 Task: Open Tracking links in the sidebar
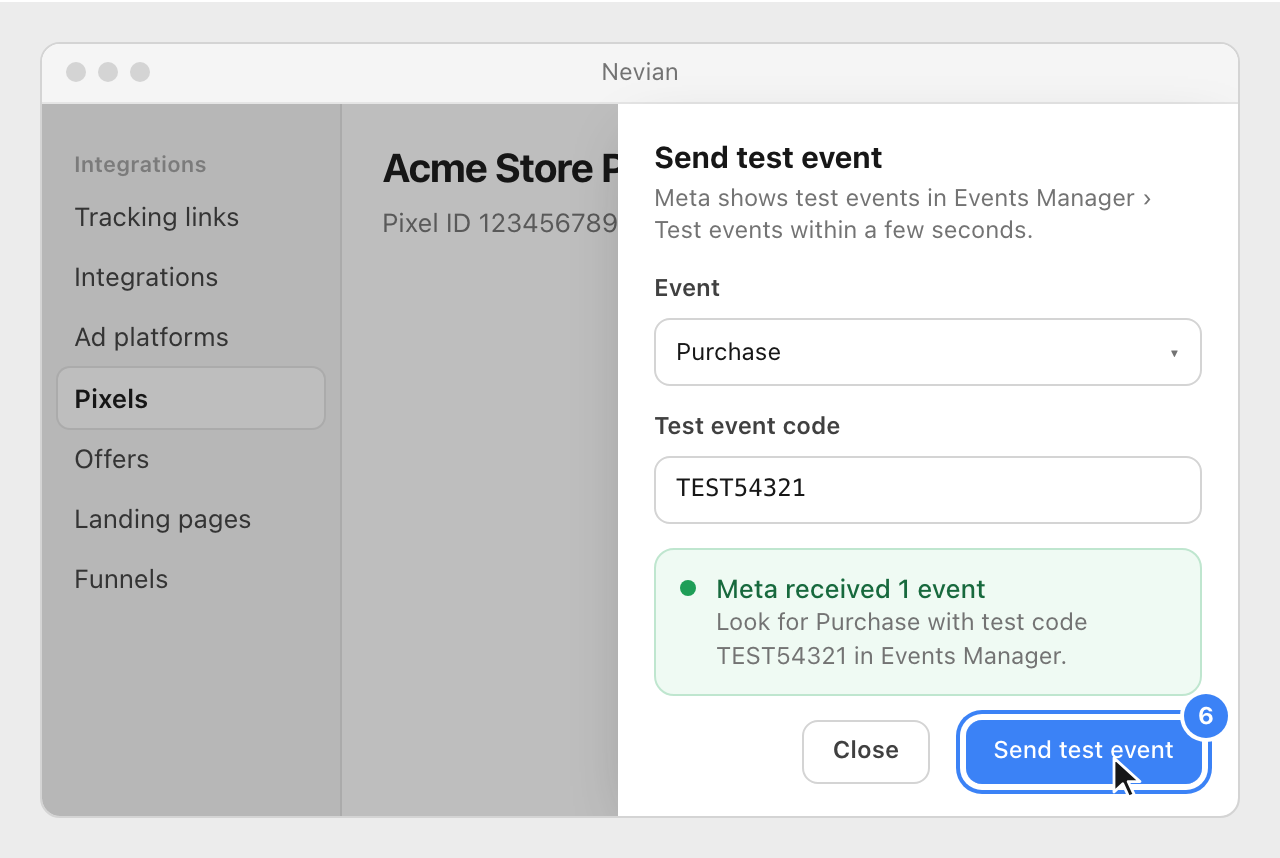(x=157, y=217)
